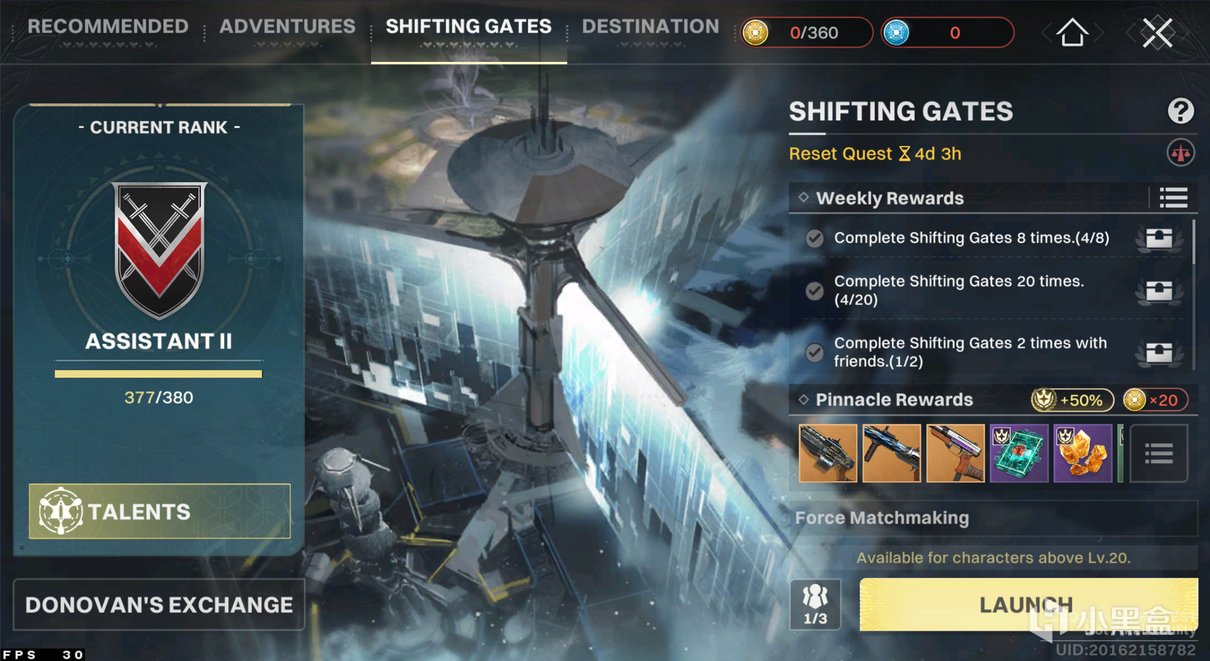Open the fireteam 1/3 icon

pos(815,604)
